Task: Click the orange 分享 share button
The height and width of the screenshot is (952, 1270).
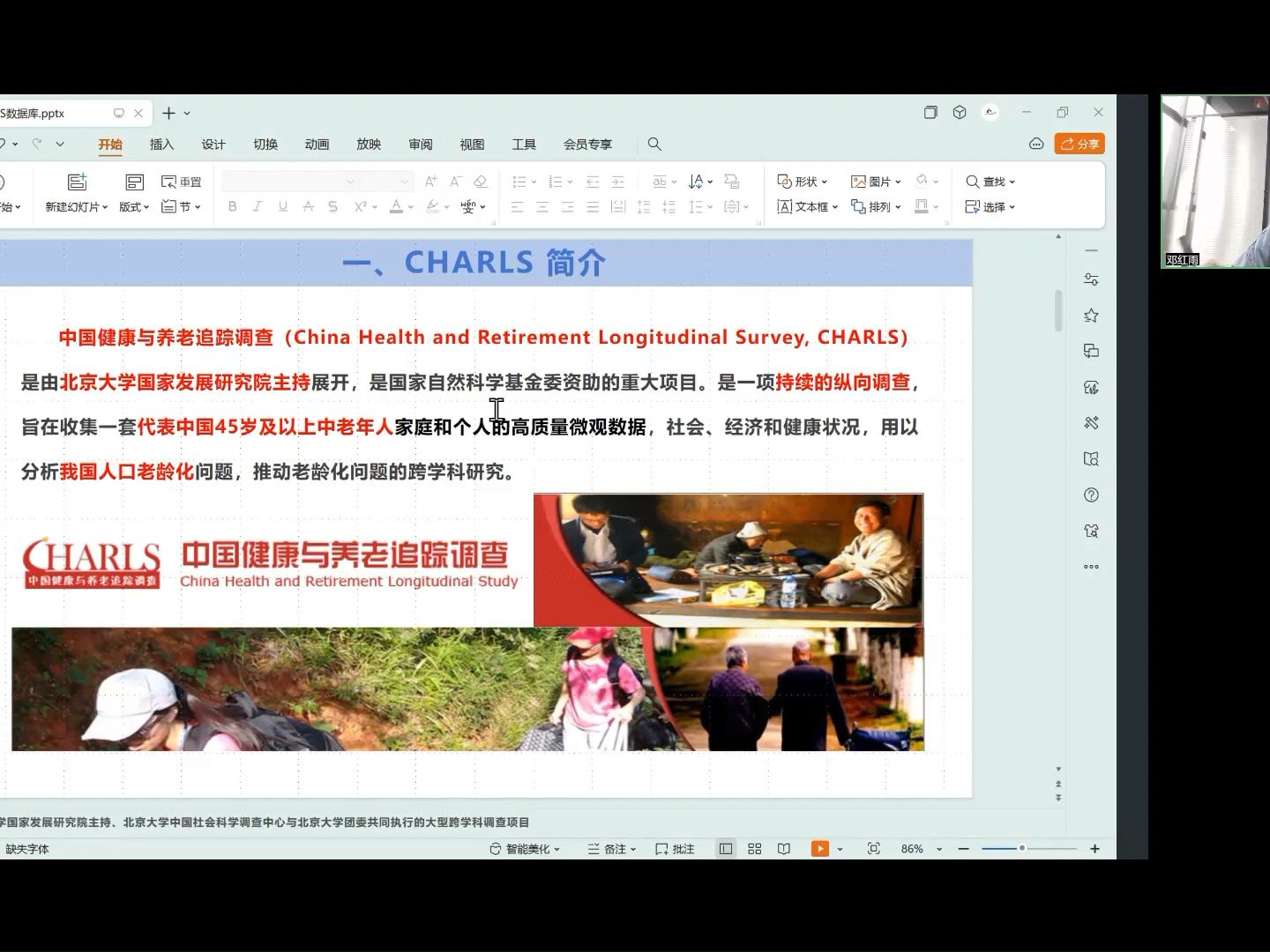Action: (x=1079, y=144)
